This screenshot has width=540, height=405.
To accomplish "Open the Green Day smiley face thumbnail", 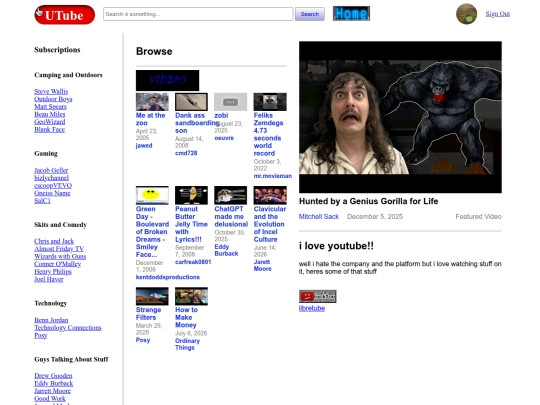I will click(152, 195).
